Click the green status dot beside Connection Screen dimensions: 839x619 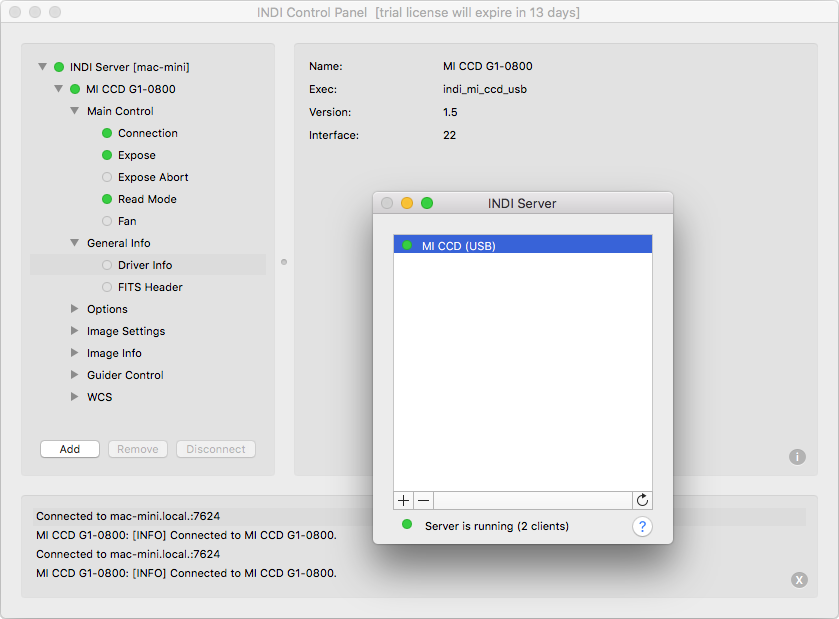pos(107,133)
